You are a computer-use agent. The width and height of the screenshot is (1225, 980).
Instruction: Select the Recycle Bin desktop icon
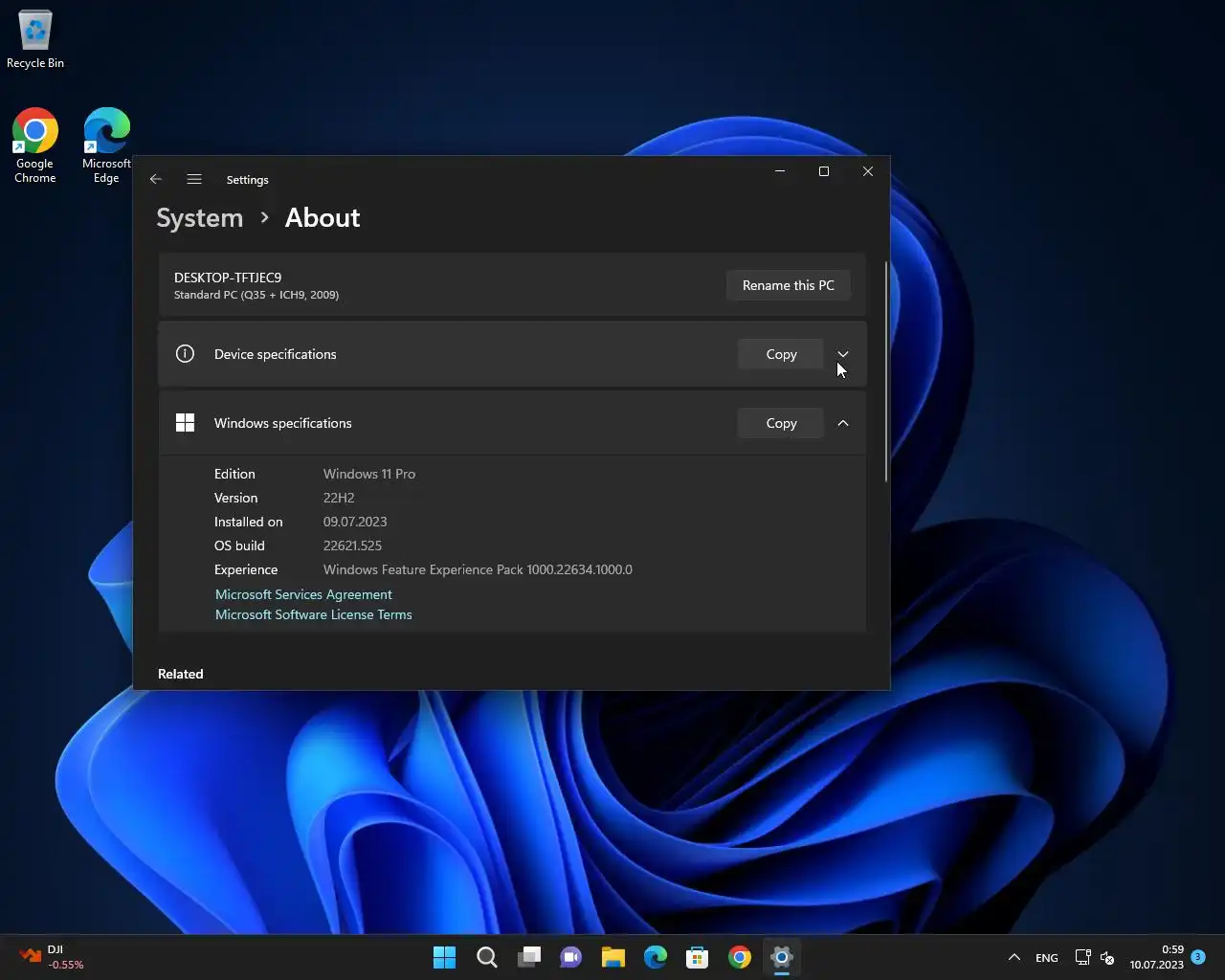[x=35, y=40]
